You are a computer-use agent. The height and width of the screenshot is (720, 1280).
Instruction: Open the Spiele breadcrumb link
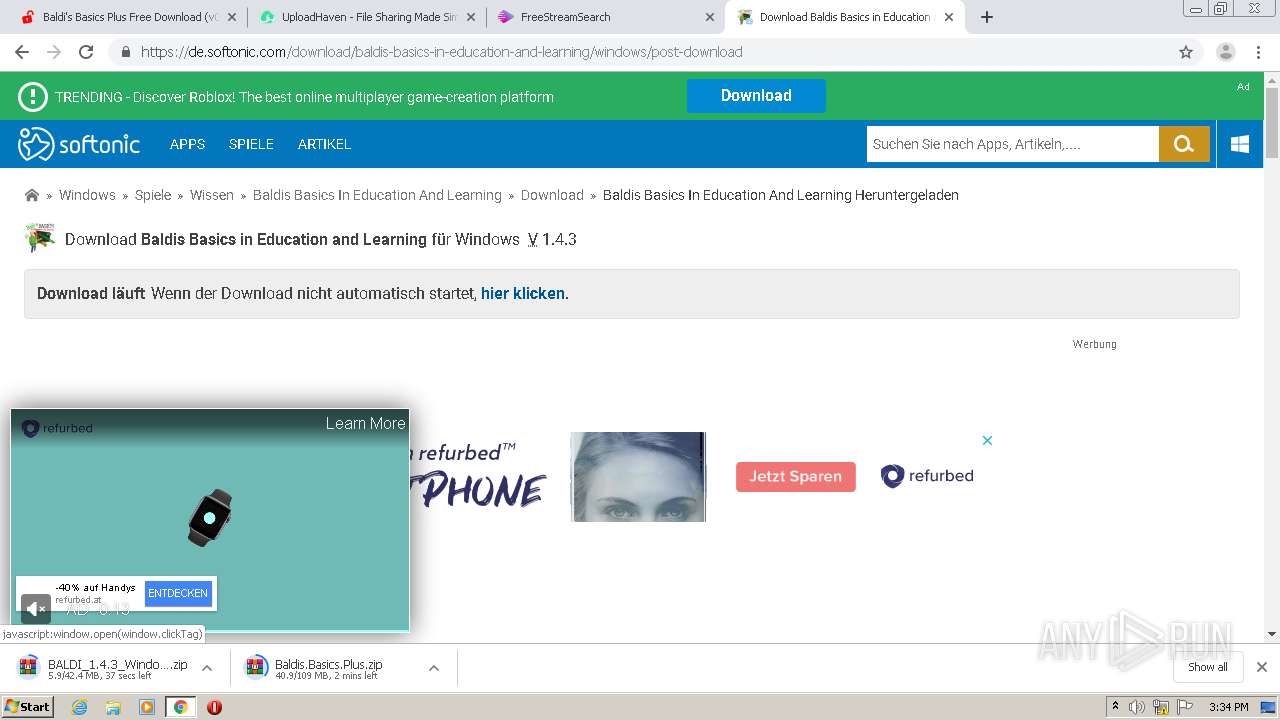153,195
